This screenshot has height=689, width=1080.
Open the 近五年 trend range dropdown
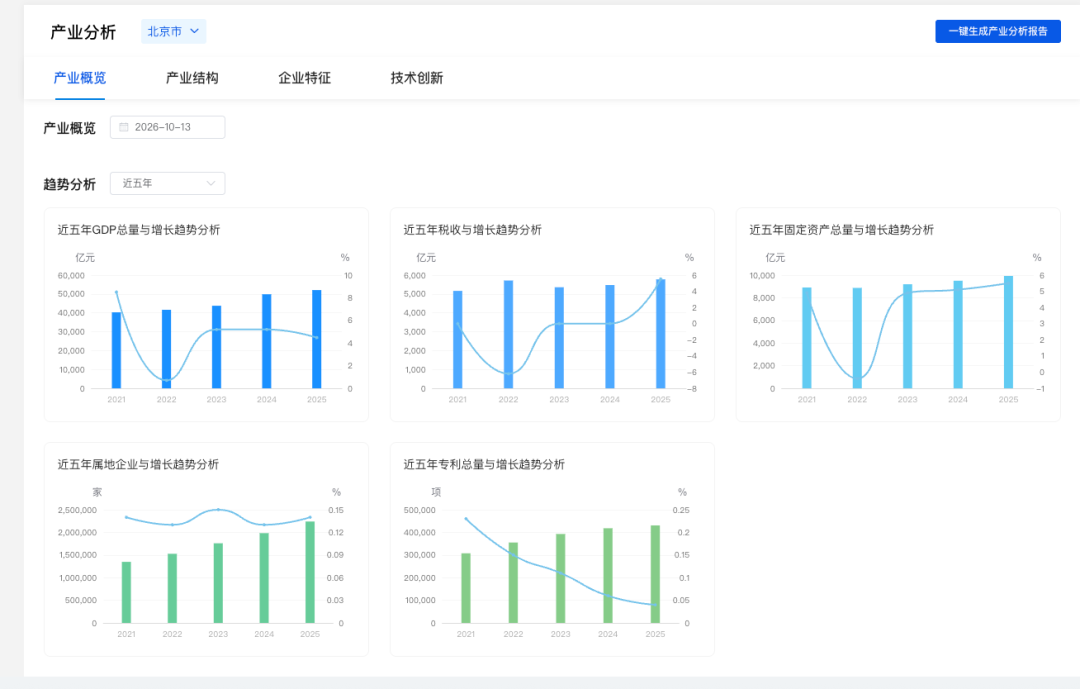point(167,183)
